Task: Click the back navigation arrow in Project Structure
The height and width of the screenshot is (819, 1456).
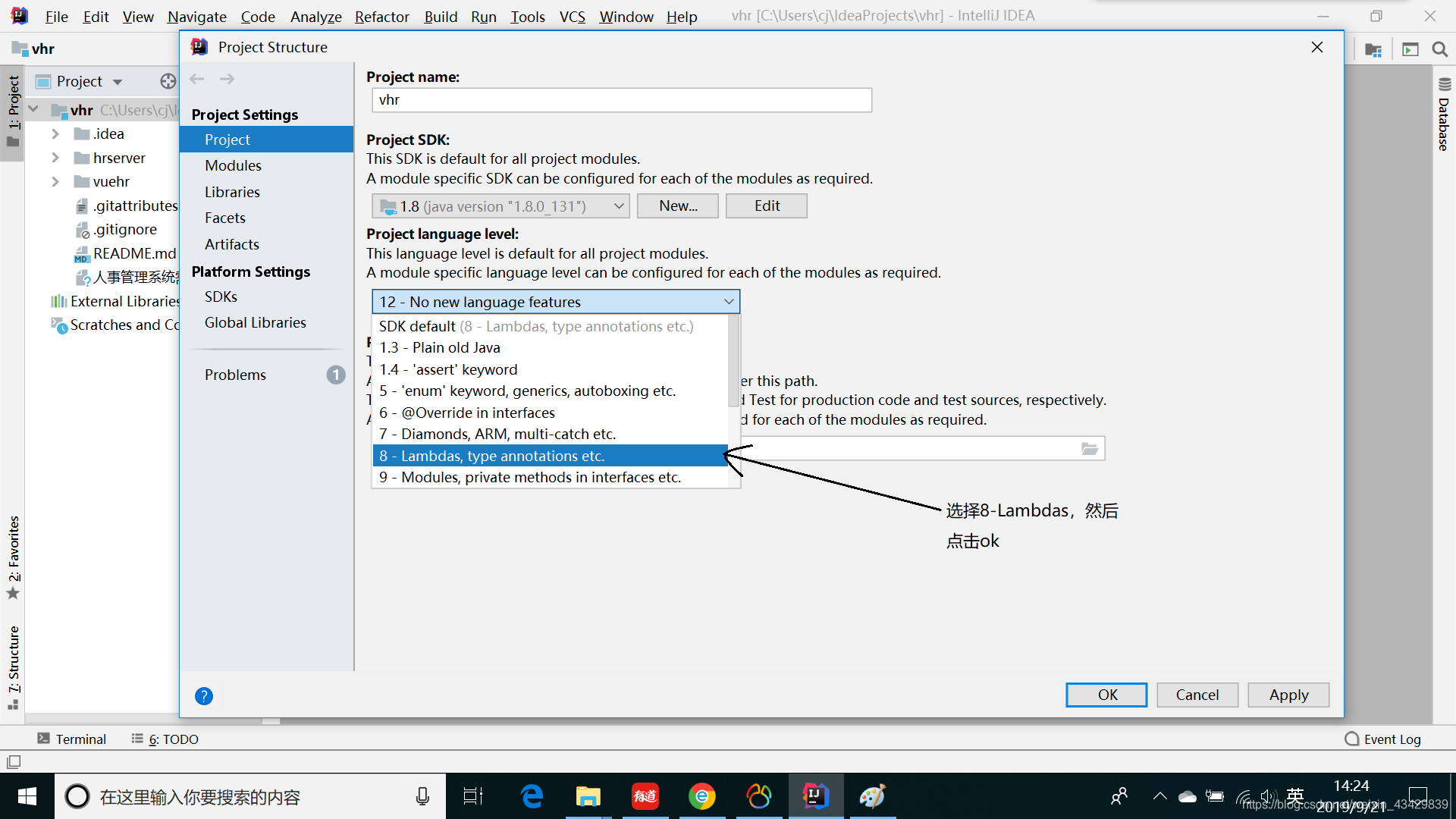Action: [197, 79]
